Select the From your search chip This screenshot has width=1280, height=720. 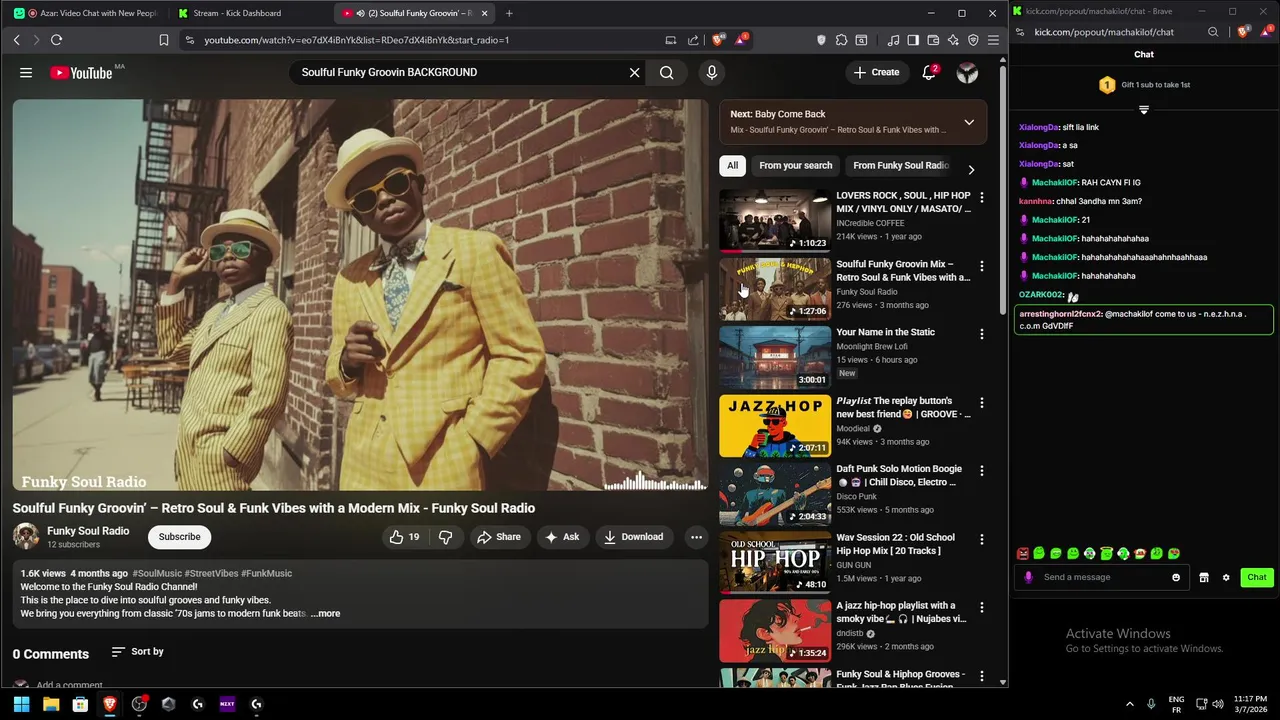coord(795,166)
